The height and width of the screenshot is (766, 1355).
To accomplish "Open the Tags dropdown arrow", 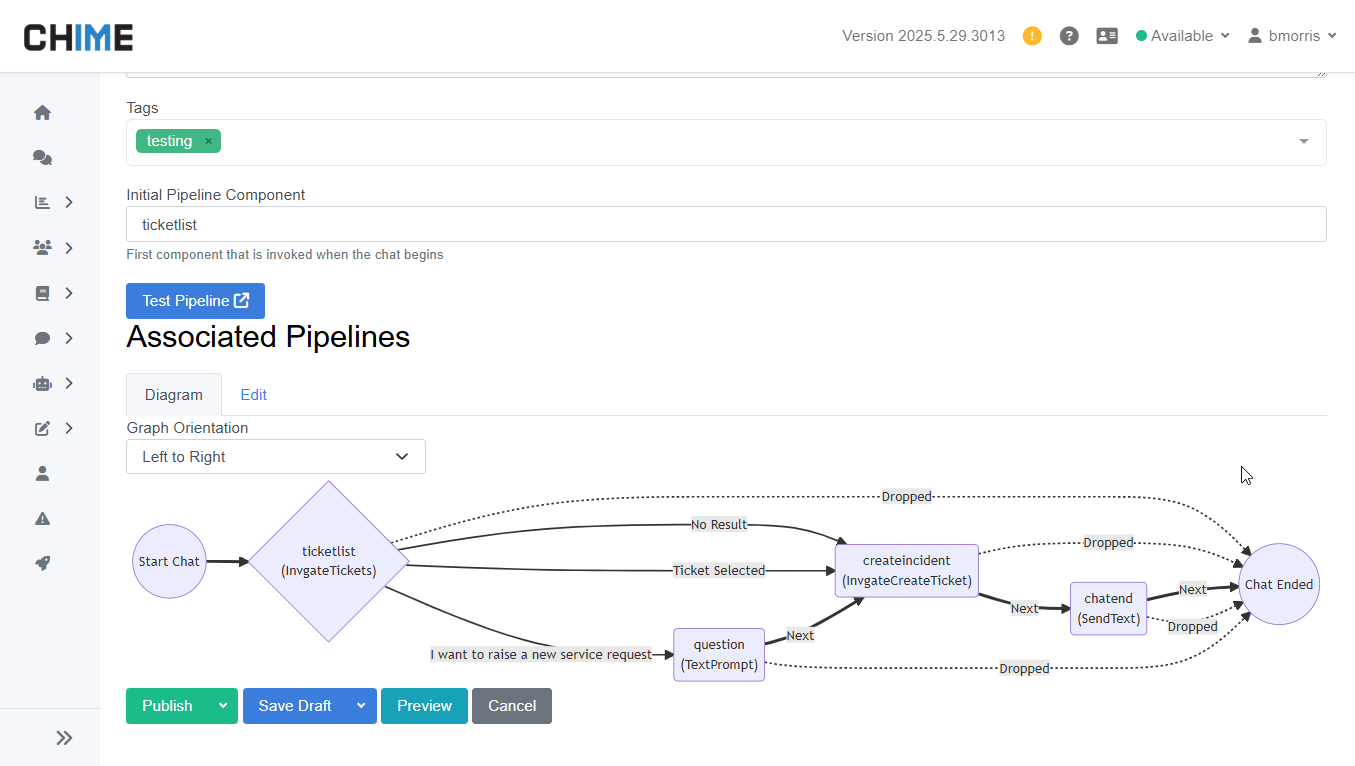I will click(1303, 142).
